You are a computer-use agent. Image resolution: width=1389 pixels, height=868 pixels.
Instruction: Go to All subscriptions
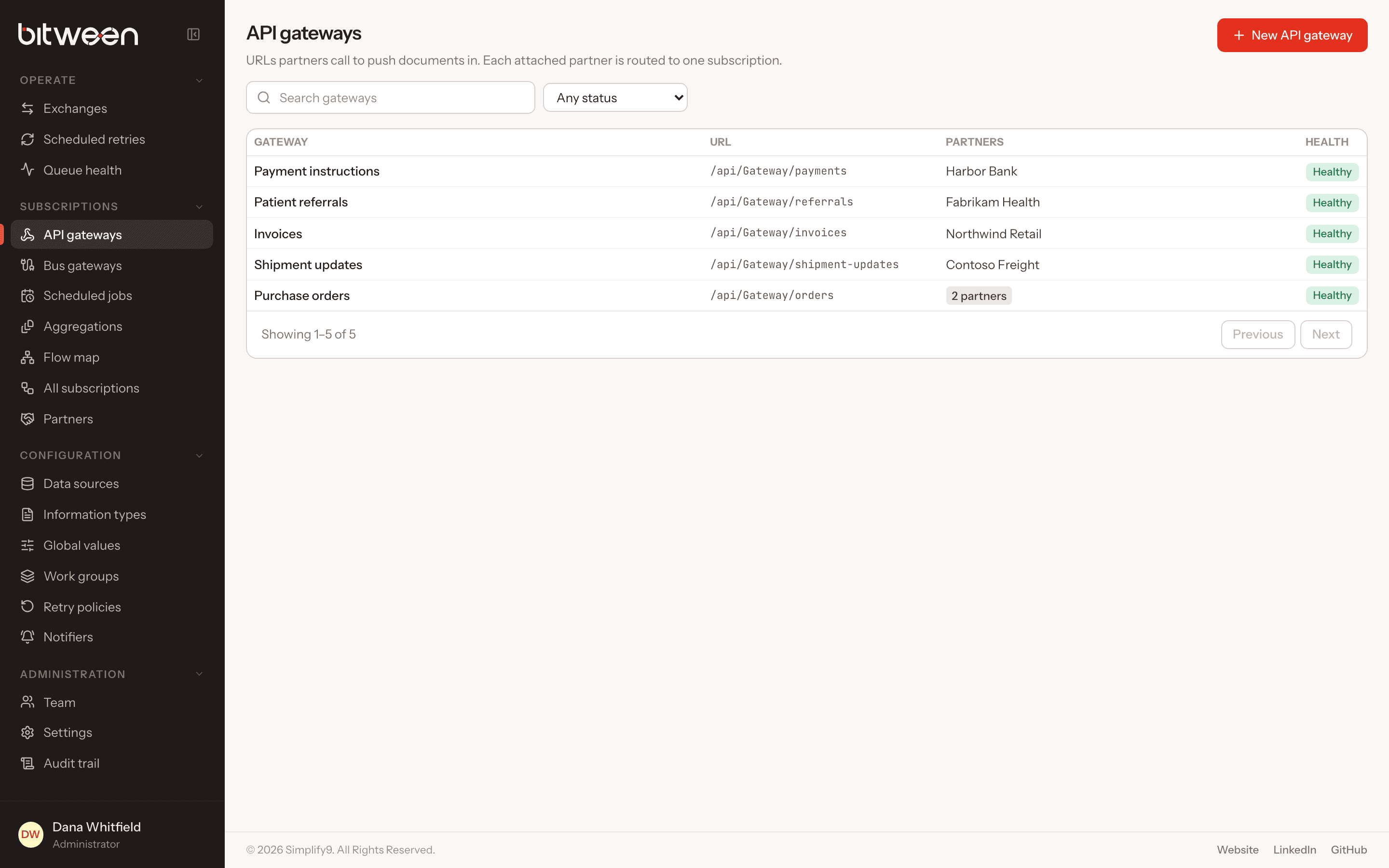[x=112, y=388]
